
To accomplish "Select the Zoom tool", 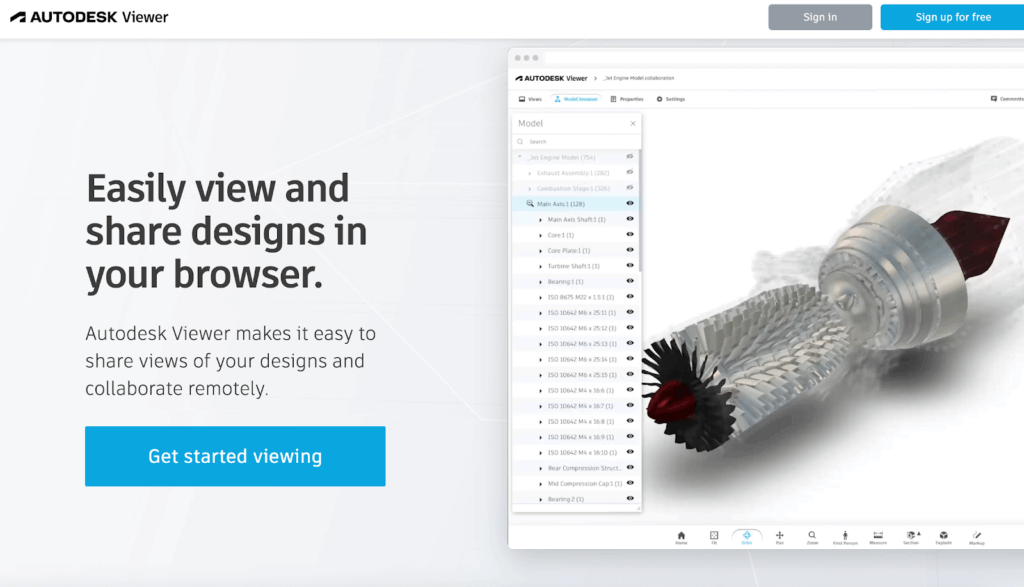I will pyautogui.click(x=812, y=536).
